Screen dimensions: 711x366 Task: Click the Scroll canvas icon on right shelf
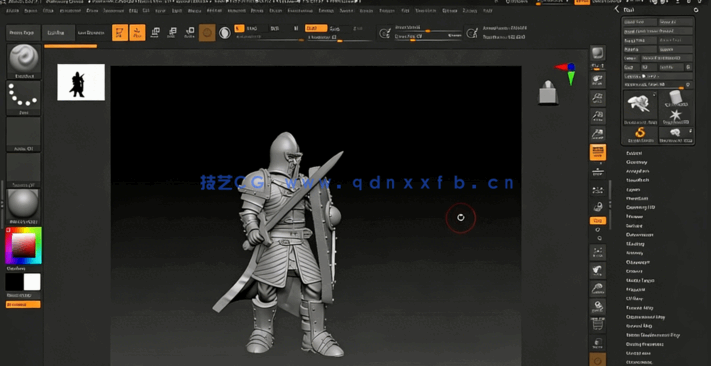(x=598, y=80)
